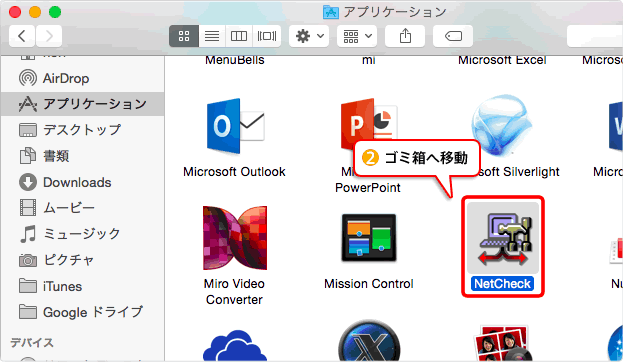
Task: Switch to icon view
Action: tap(184, 36)
